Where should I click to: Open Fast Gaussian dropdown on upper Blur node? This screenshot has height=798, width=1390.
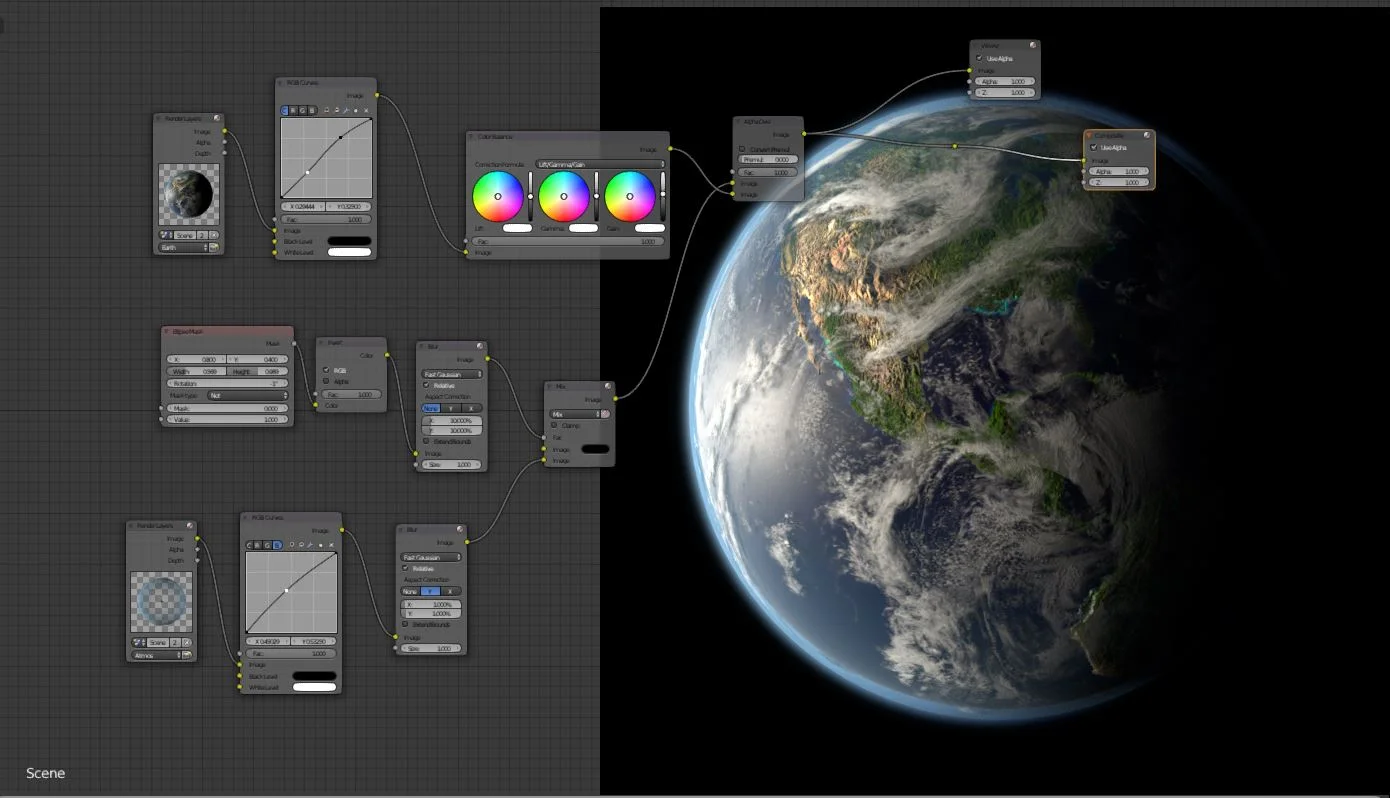coord(452,374)
